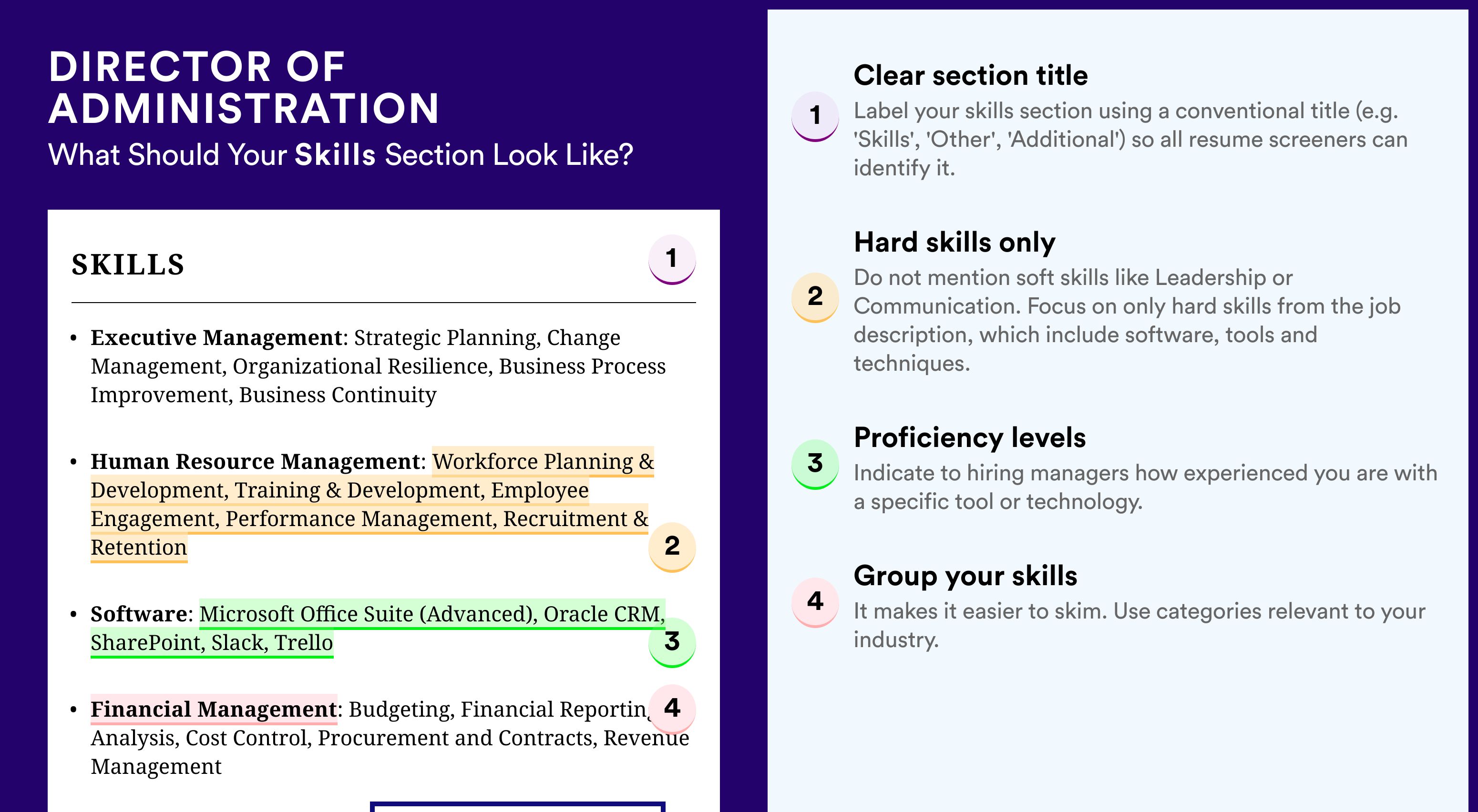The image size is (1478, 812).
Task: Click the pink number 4 badge in the resume
Action: 671,708
